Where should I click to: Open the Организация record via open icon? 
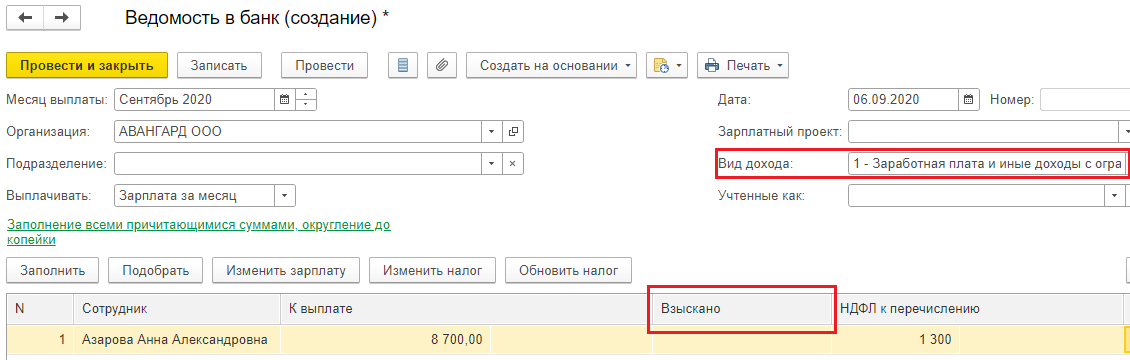[513, 132]
